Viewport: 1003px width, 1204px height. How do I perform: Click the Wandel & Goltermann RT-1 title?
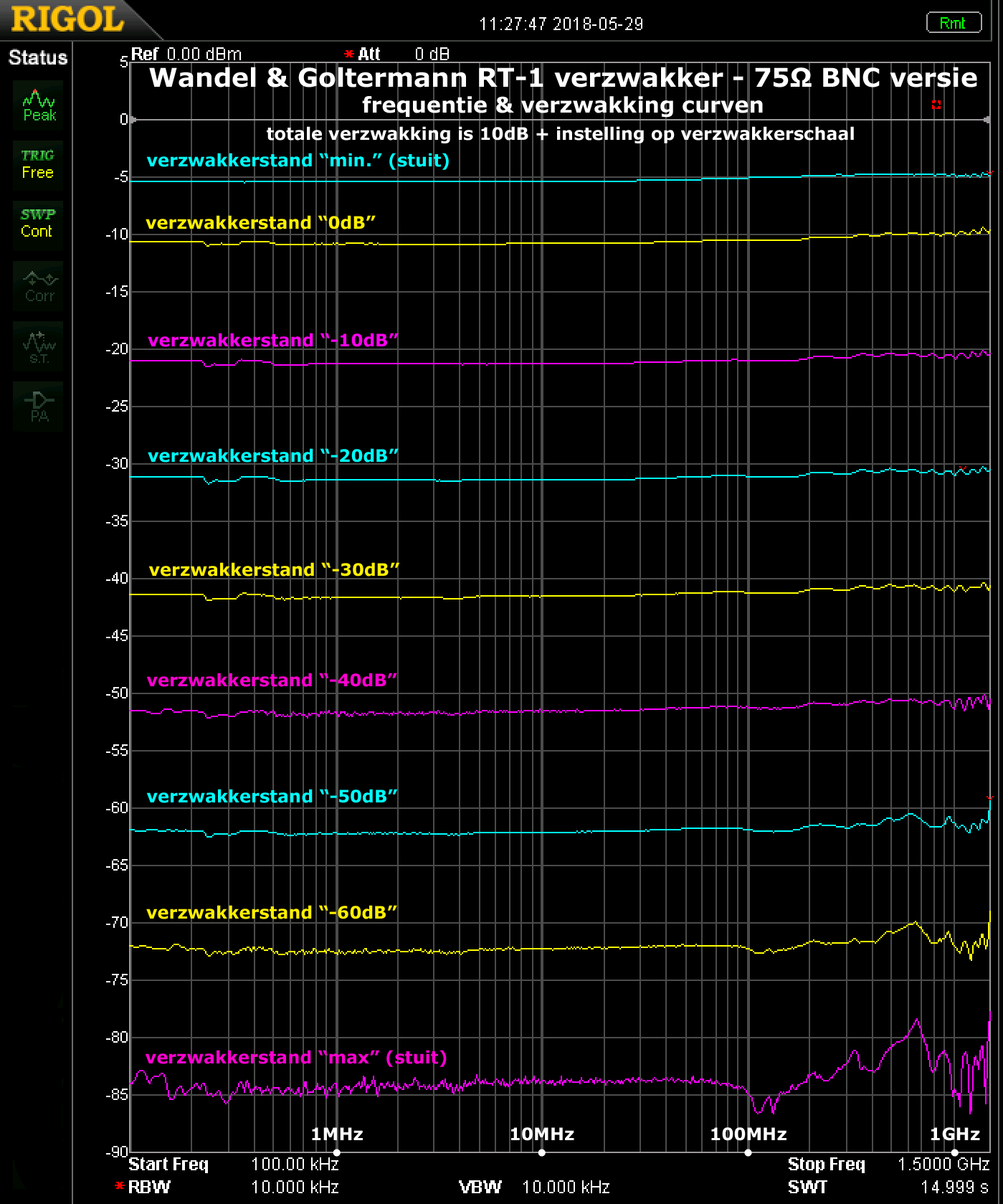564,77
